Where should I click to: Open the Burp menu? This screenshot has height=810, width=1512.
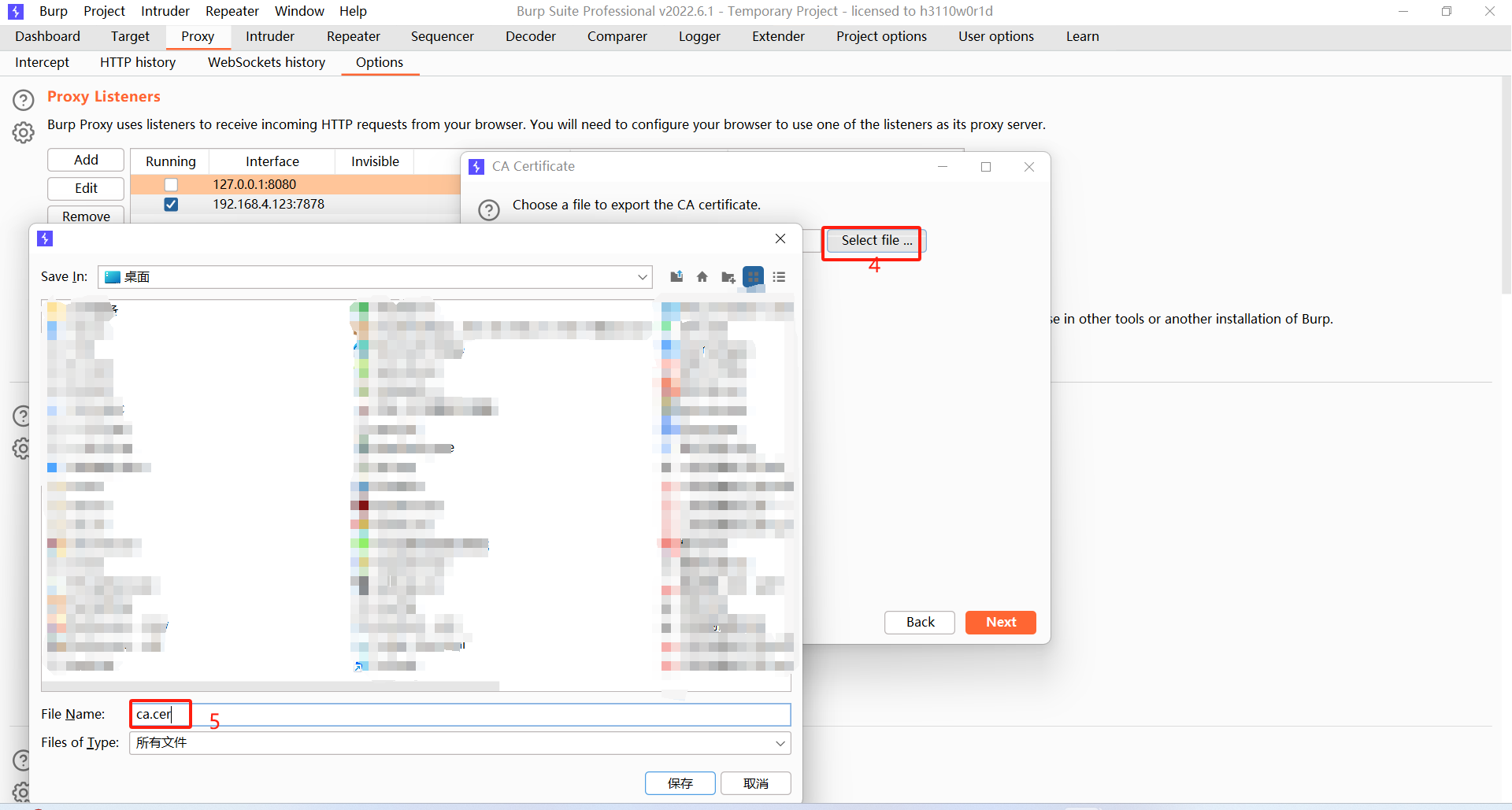[x=54, y=11]
